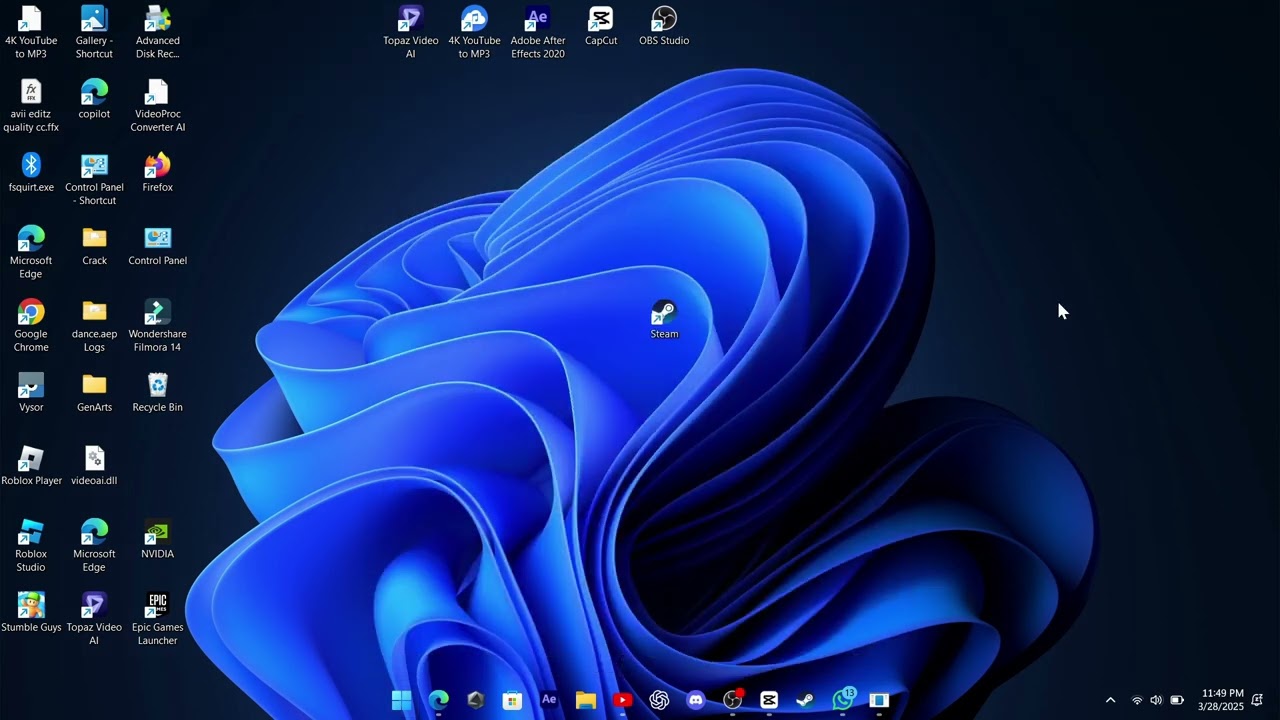Open Discord from the taskbar
The height and width of the screenshot is (720, 1280).
click(x=696, y=700)
